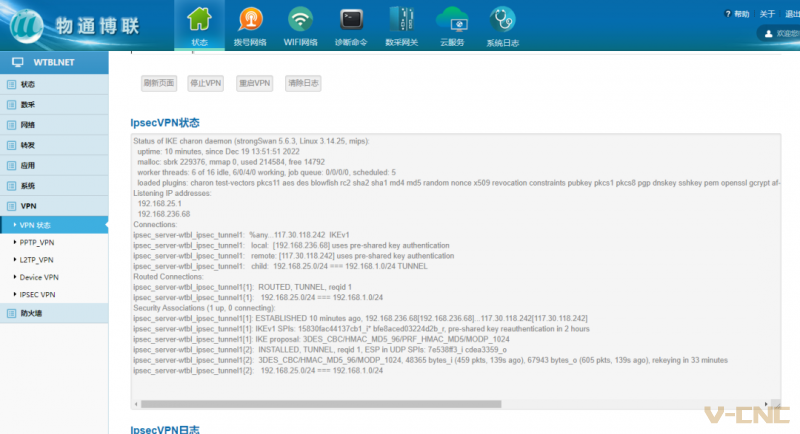Screen dimensions: 800x434
Task: Click the 'malloc: sbrk 229376' line
Action: 231,162
